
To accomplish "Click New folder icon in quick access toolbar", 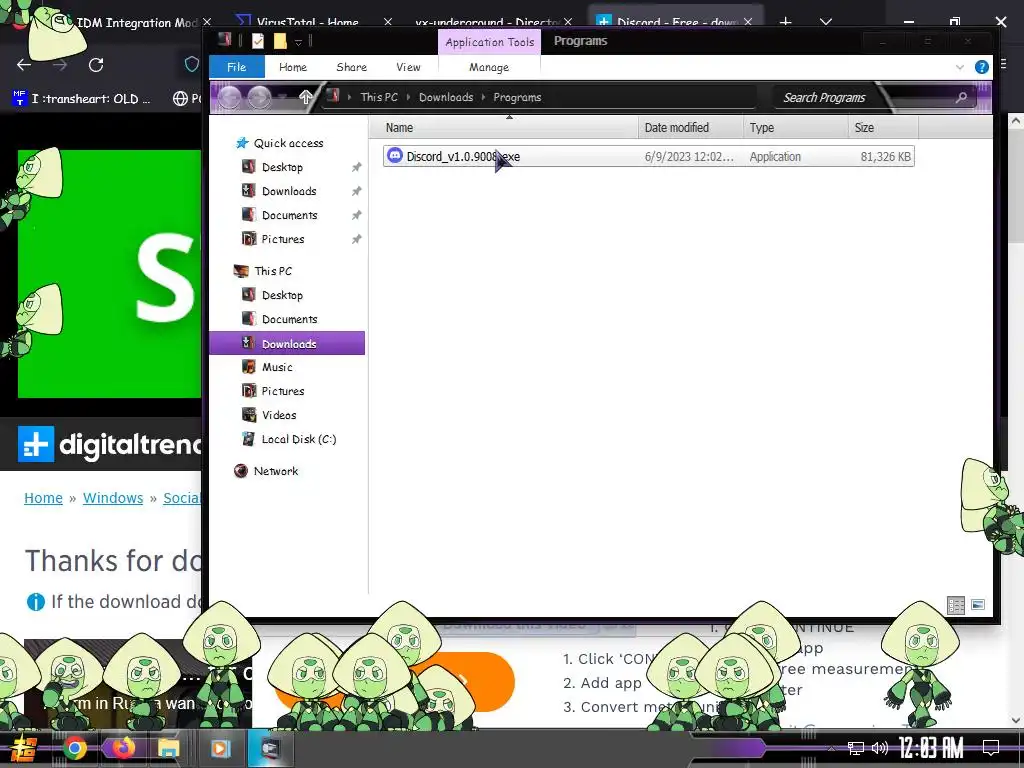I will click(280, 42).
